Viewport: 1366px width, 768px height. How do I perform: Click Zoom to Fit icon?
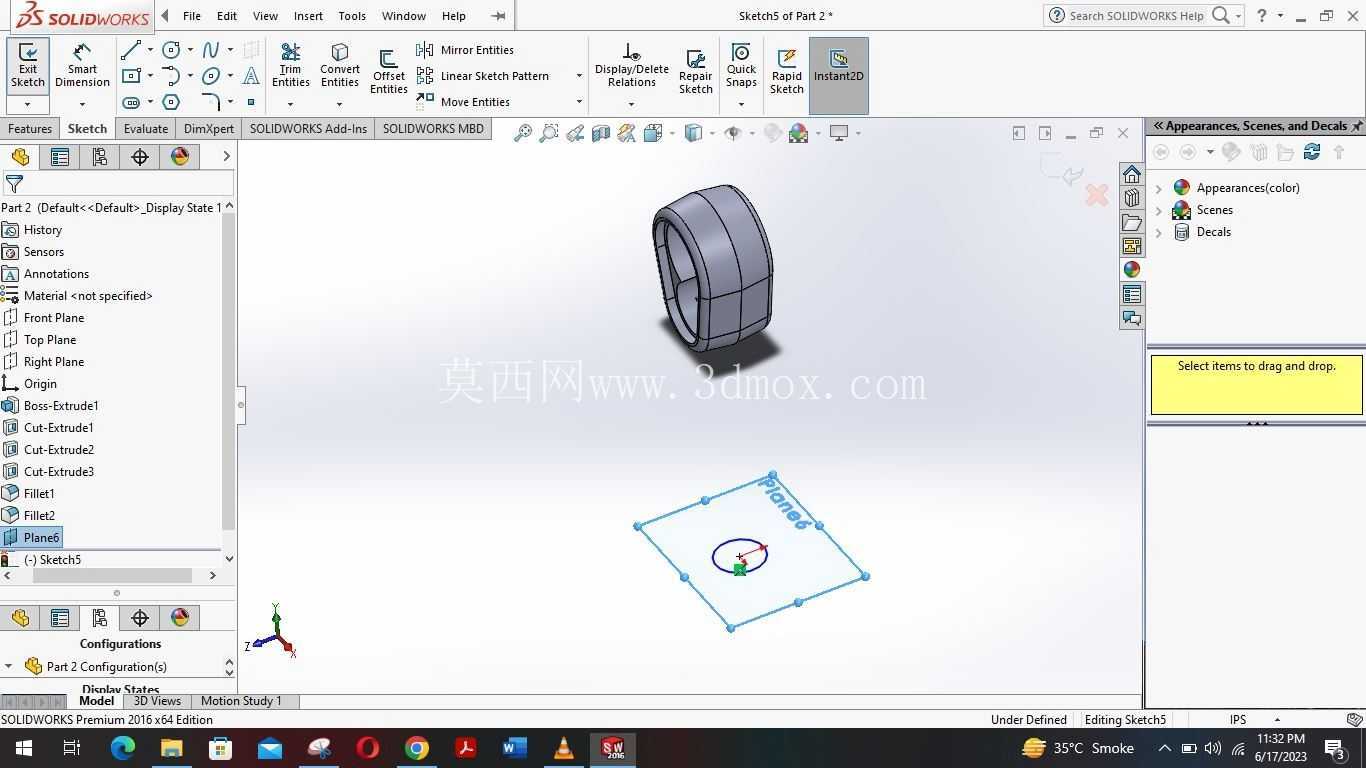522,133
